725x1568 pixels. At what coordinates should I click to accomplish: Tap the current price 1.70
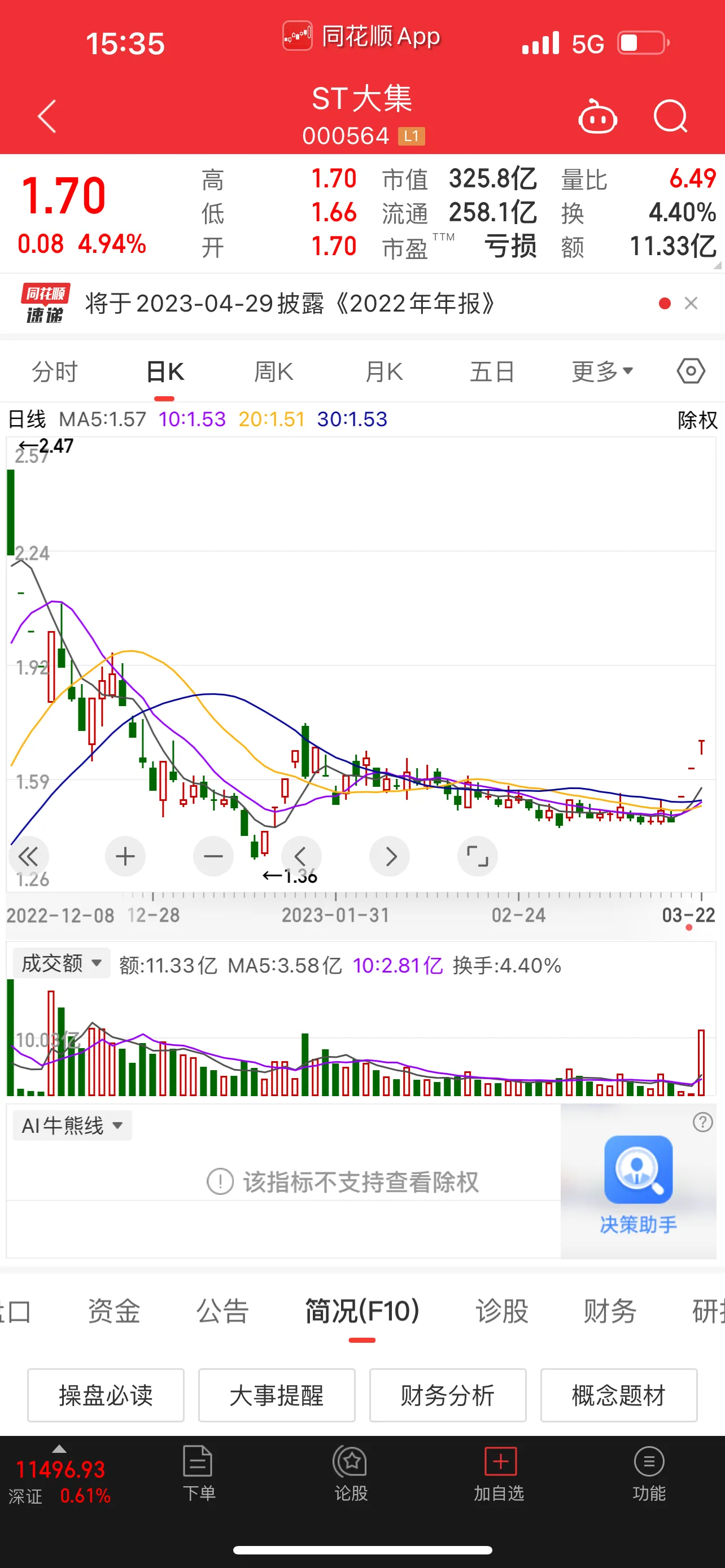click(x=63, y=196)
